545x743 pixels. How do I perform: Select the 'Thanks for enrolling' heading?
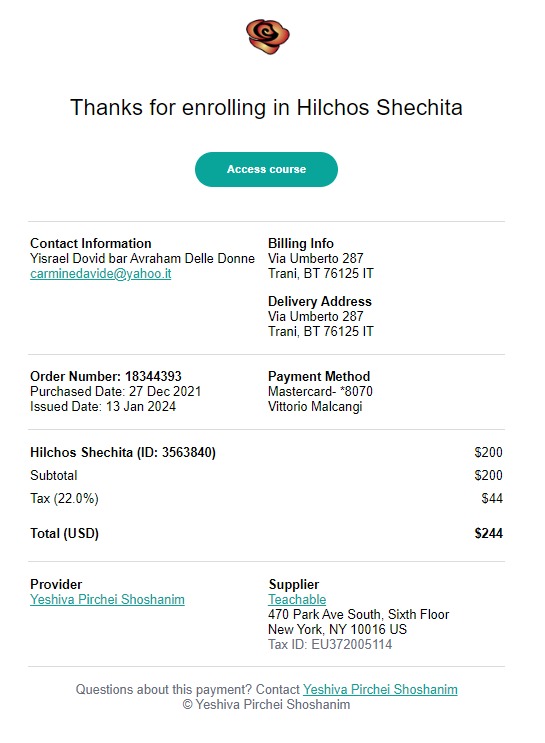pyautogui.click(x=266, y=107)
